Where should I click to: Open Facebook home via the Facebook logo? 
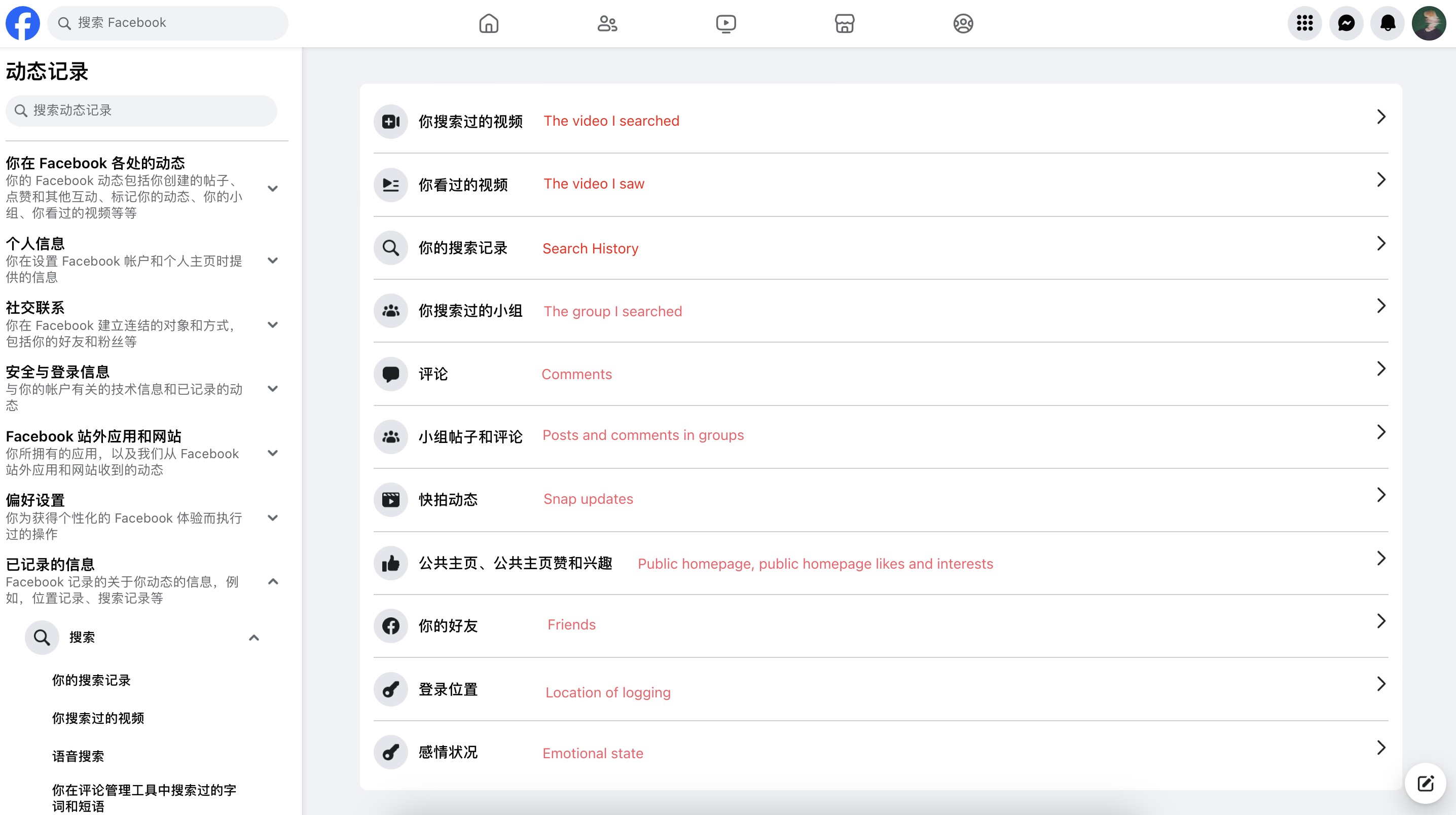pyautogui.click(x=23, y=23)
